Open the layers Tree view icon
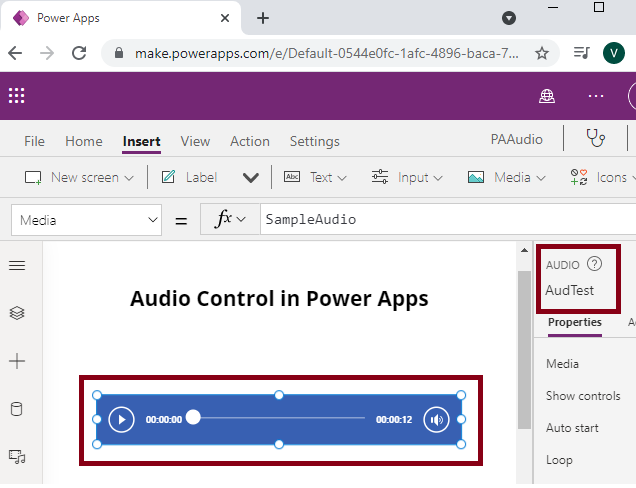 (17, 313)
